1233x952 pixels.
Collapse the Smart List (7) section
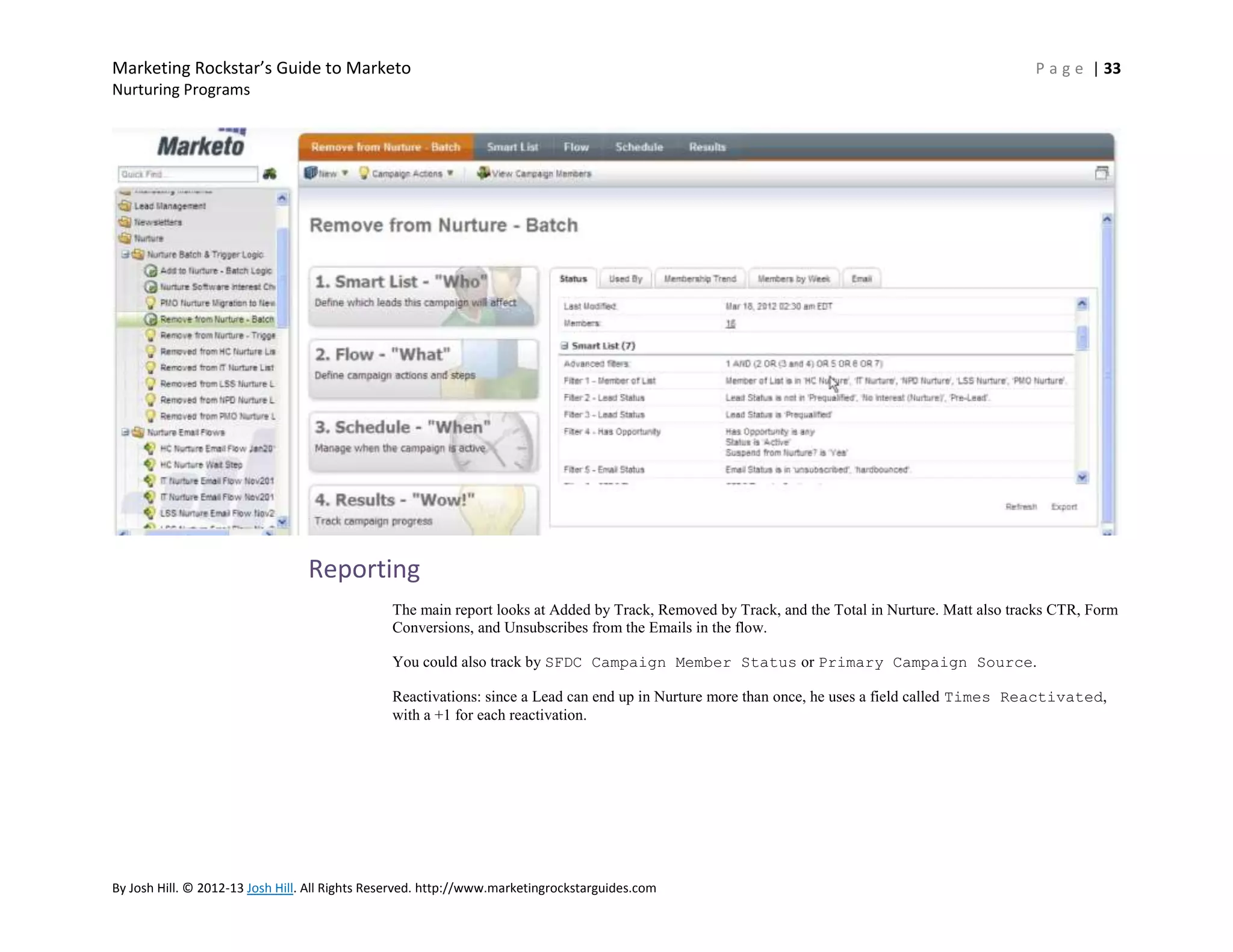565,345
